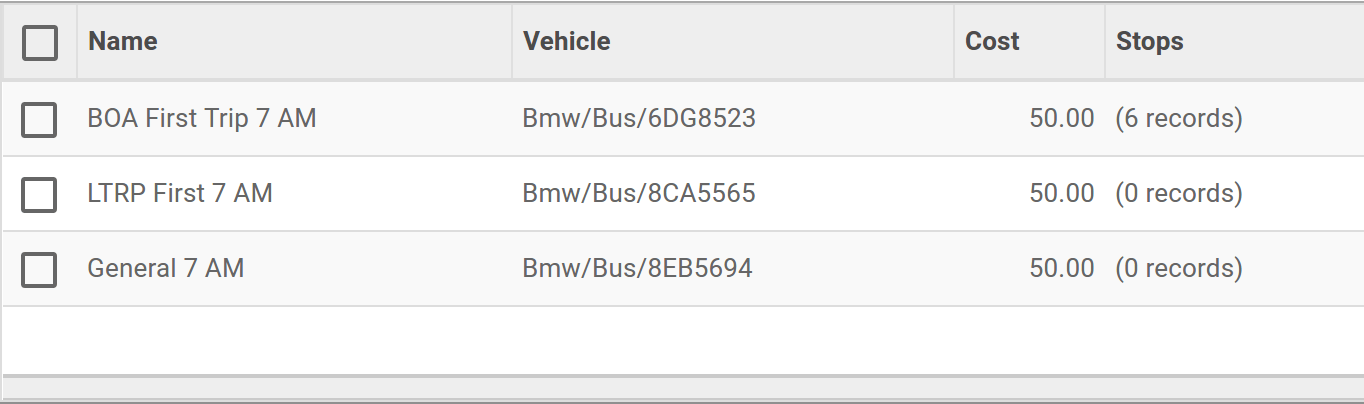This screenshot has width=1364, height=404.
Task: Click LTRP row's 0 records stops cell
Action: 1179,193
